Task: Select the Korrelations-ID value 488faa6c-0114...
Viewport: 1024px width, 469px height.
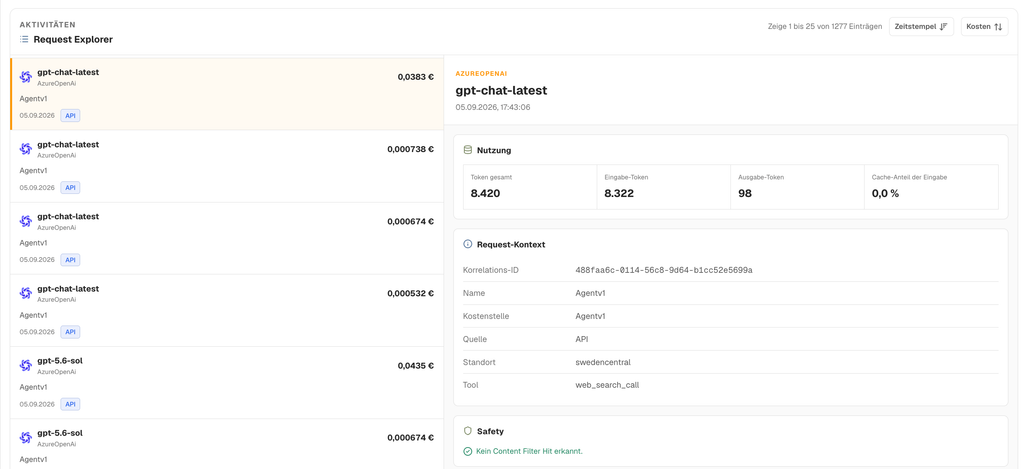Action: pos(664,270)
